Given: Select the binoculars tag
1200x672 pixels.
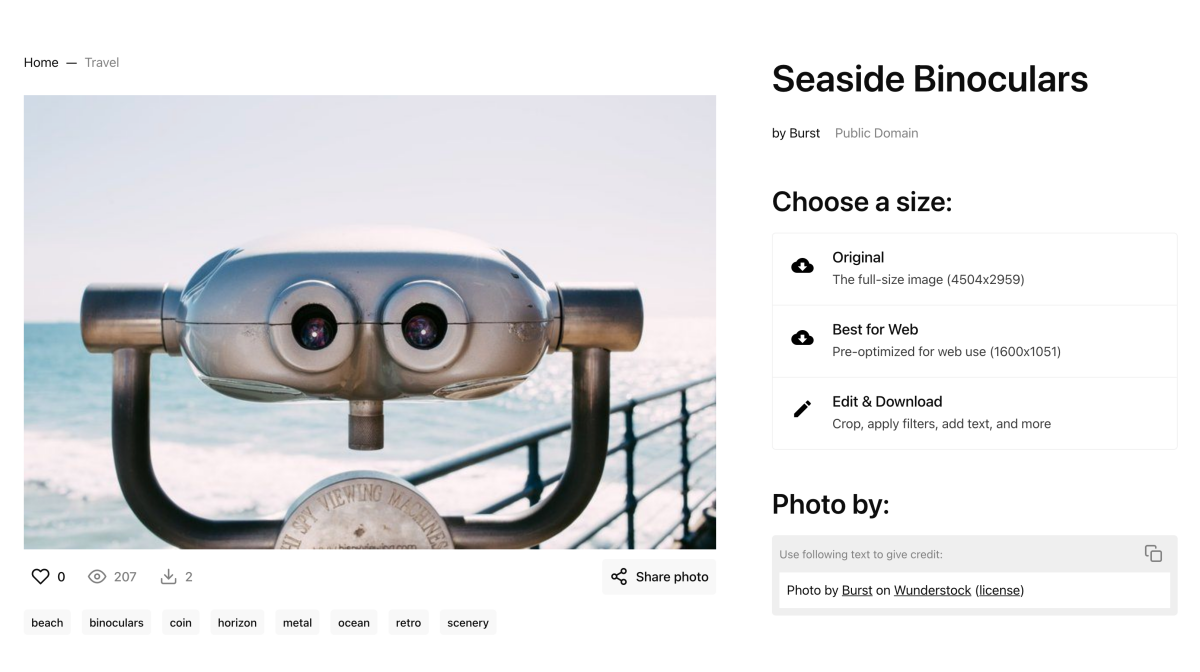Looking at the screenshot, I should tap(116, 623).
